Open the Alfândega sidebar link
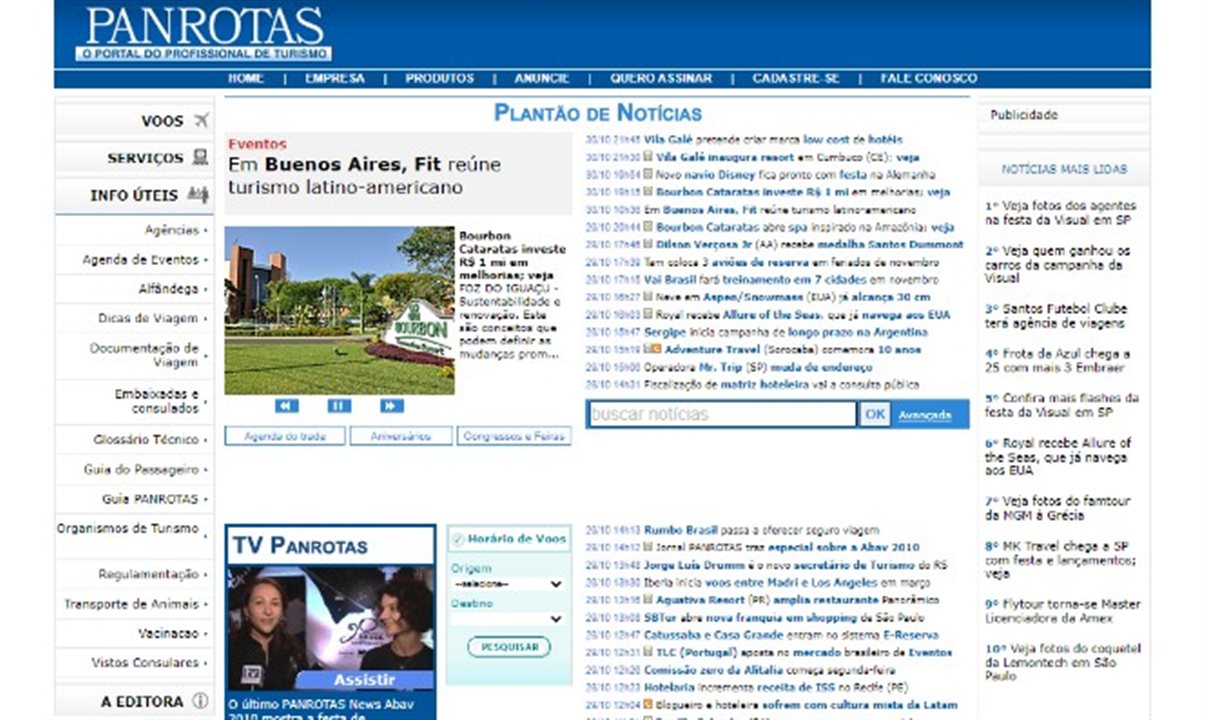The height and width of the screenshot is (720, 1206). tap(169, 289)
